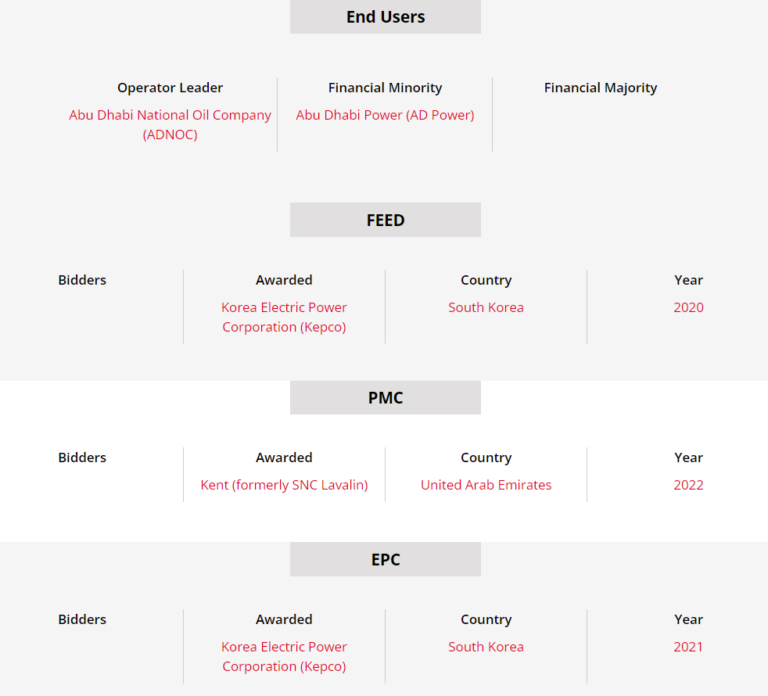Click the Financial Minority heading
This screenshot has width=768, height=696.
385,88
